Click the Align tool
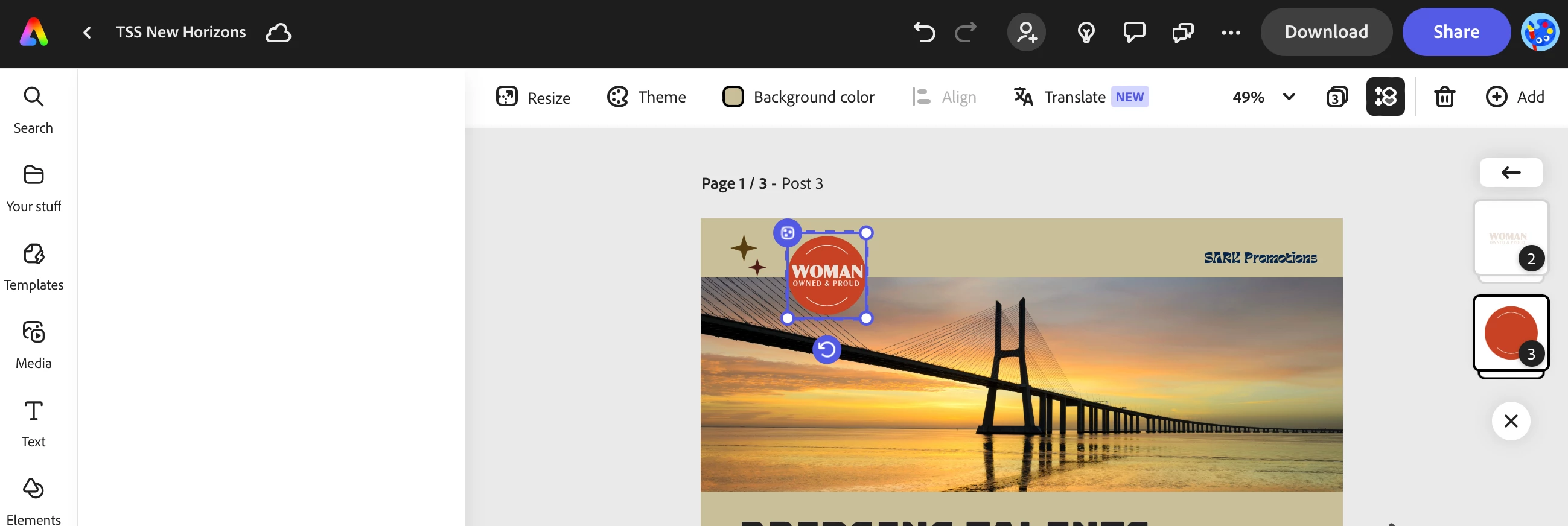Screen dimensions: 1568x526 click(944, 97)
